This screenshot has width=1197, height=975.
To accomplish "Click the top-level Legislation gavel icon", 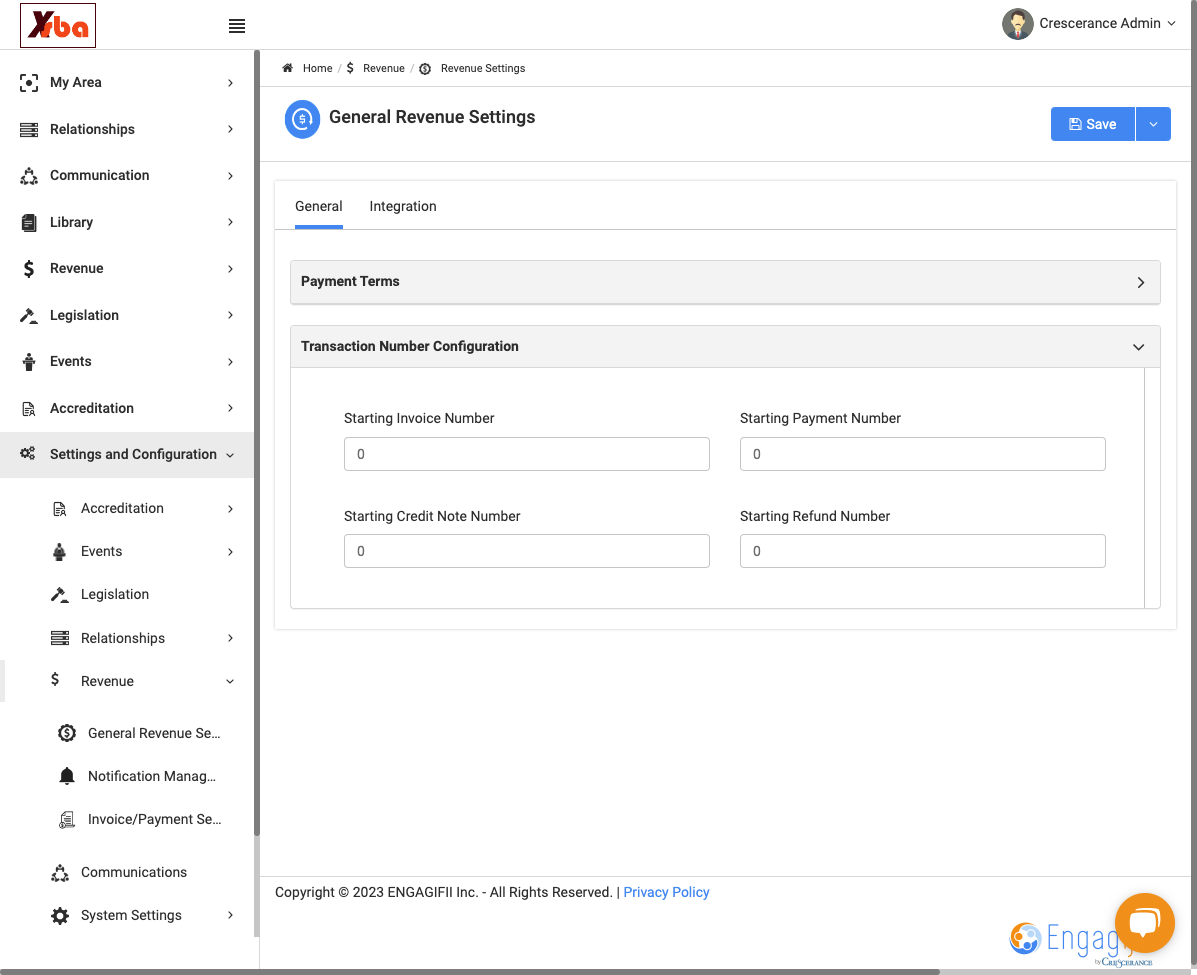I will pos(29,315).
